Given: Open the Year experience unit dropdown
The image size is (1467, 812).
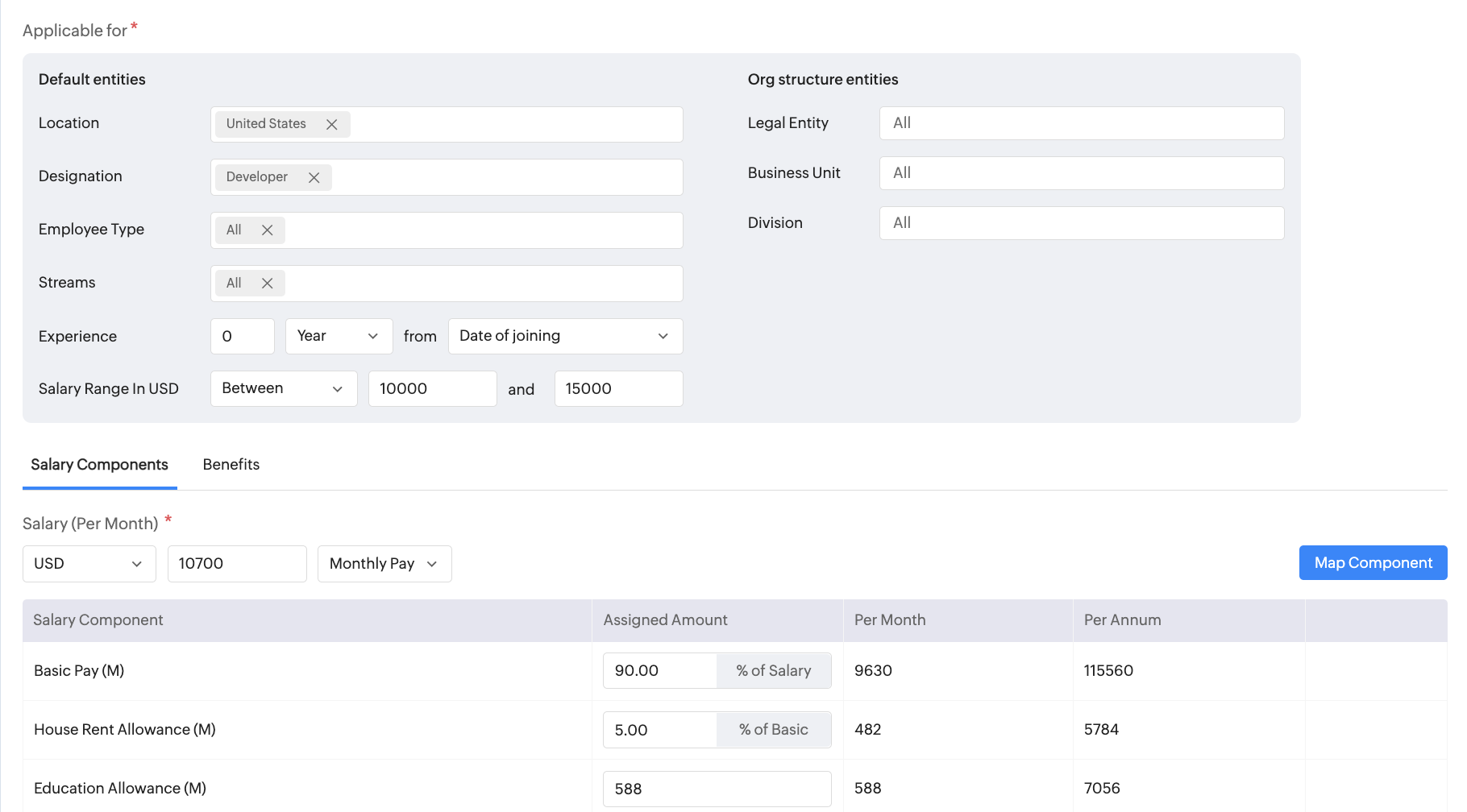Looking at the screenshot, I should (339, 336).
